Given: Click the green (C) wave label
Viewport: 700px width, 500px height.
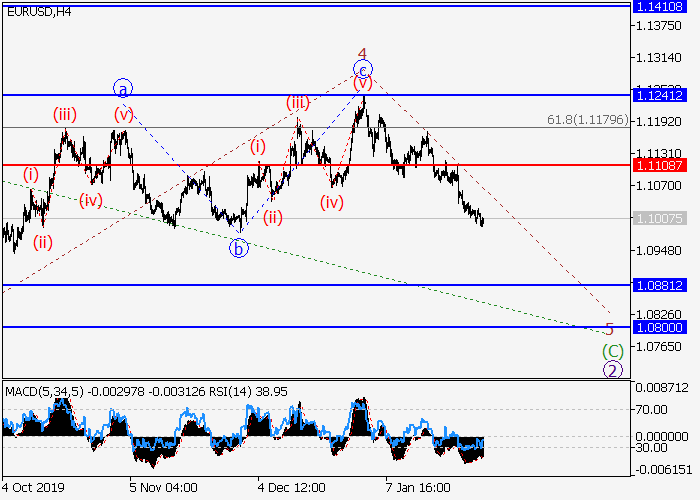Looking at the screenshot, I should point(612,351).
